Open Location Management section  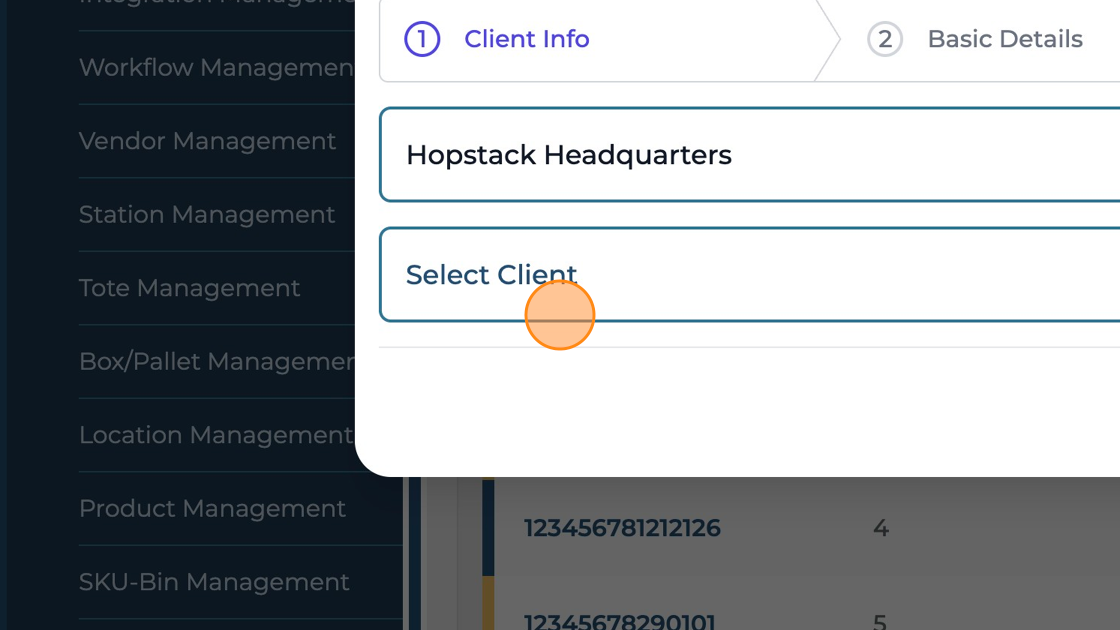216,435
